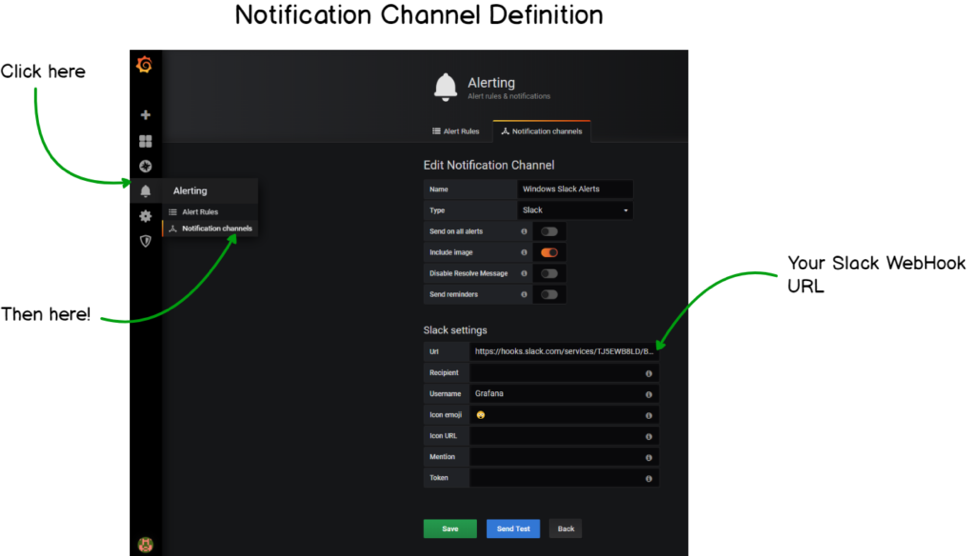974x556 pixels.
Task: Click the Mention input field
Action: (x=563, y=457)
